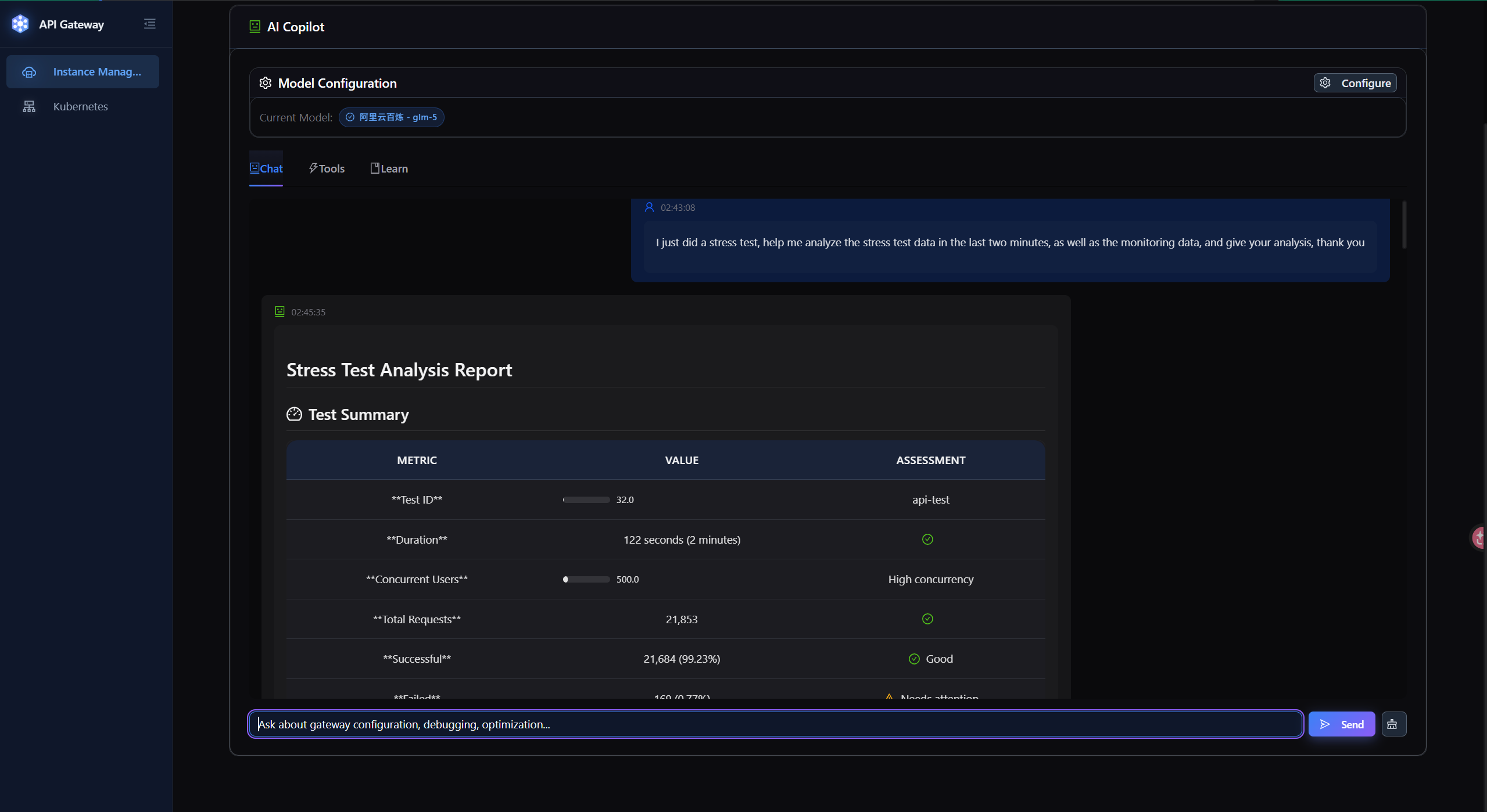Click the '**Total Requests**' metric cell

pos(417,619)
